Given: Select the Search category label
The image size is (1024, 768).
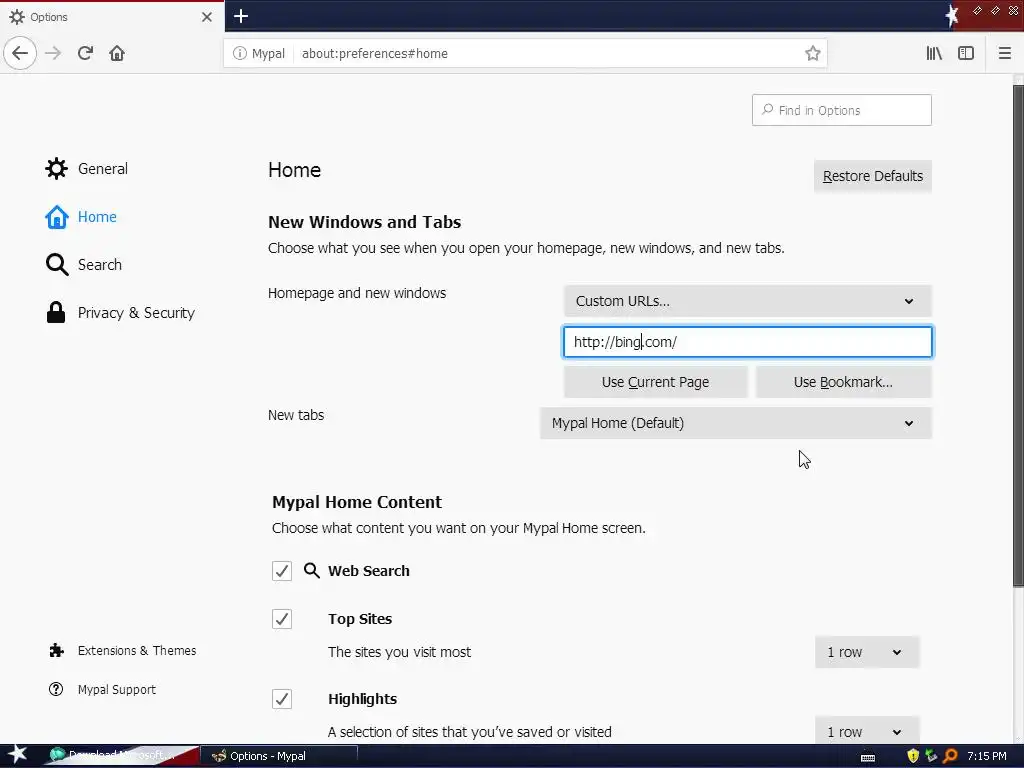Looking at the screenshot, I should [99, 264].
